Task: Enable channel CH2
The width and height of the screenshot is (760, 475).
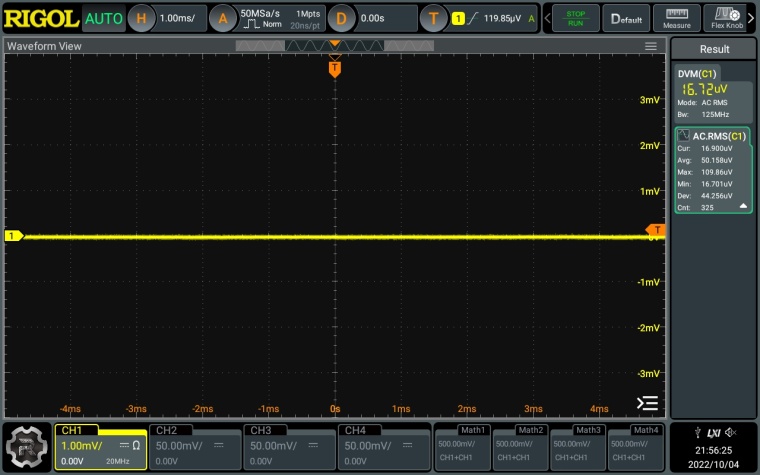Action: click(194, 446)
